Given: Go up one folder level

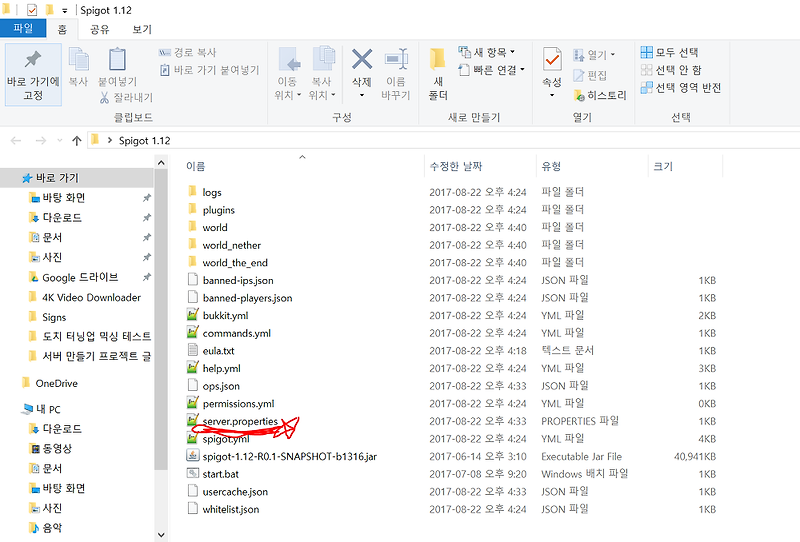Looking at the screenshot, I should coord(77,140).
